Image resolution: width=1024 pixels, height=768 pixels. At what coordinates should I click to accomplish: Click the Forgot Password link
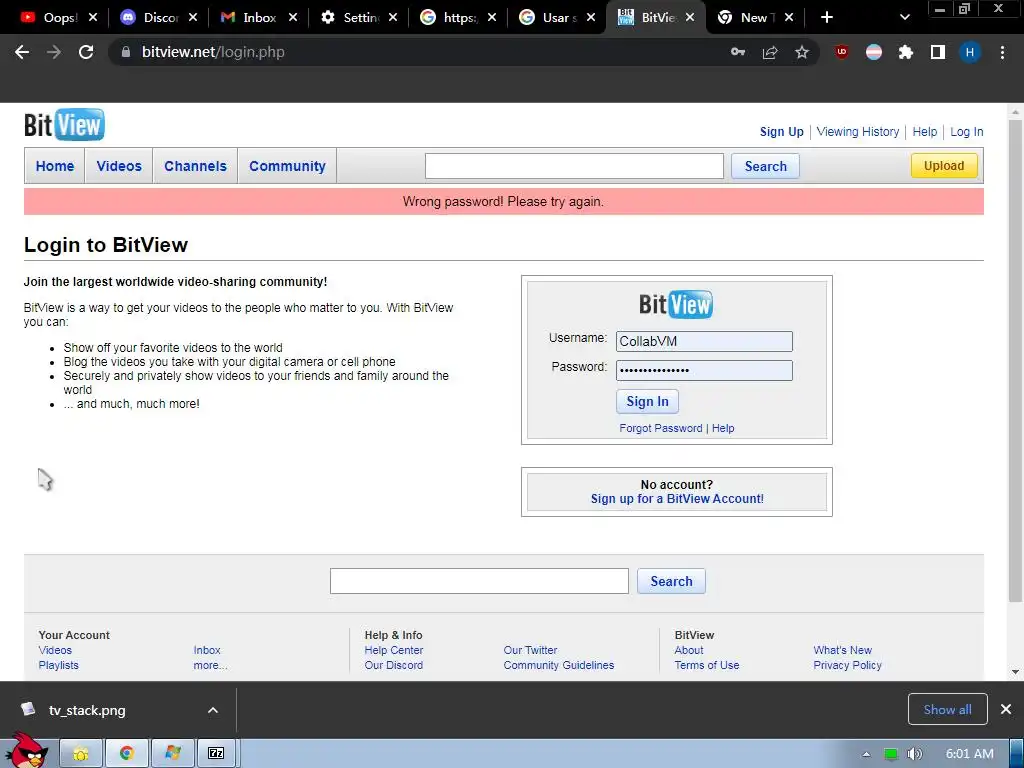click(661, 428)
